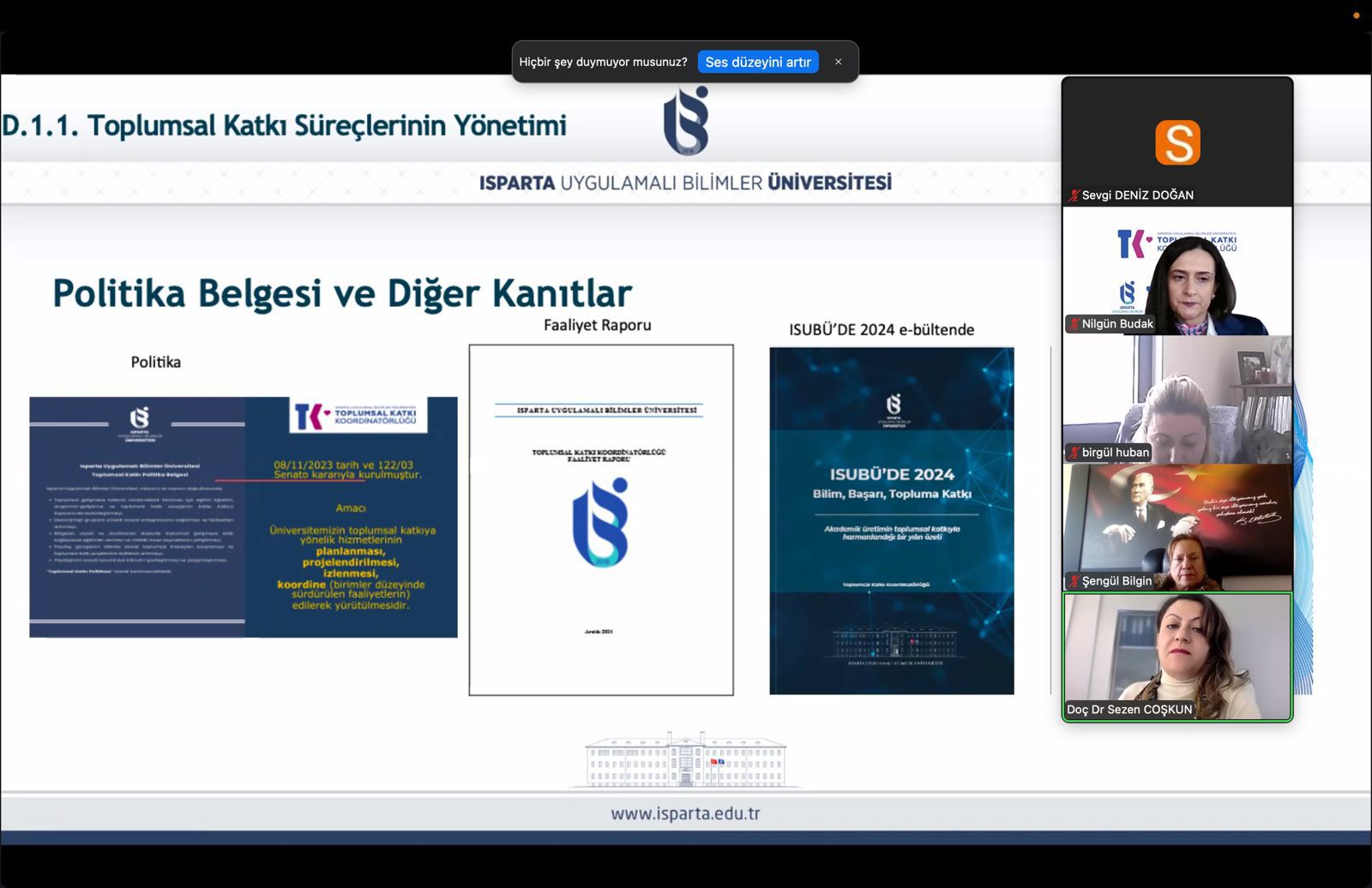Click the ISUBÜ logo in the slide header
Screen dimensions: 1372x888
(686, 121)
